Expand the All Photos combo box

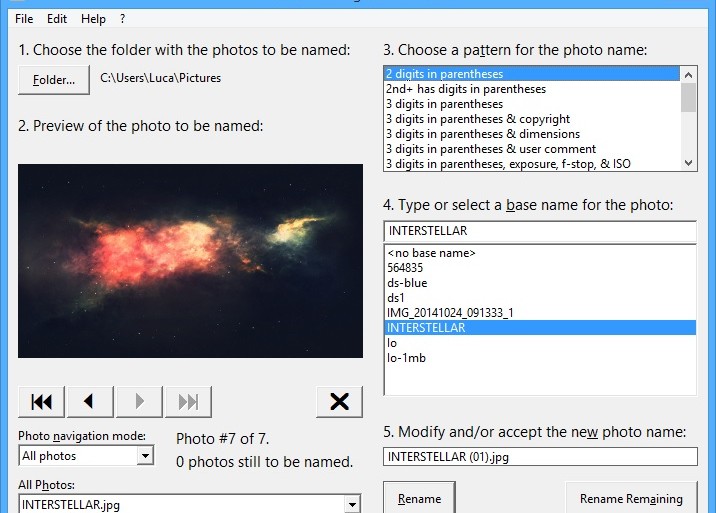(351, 505)
